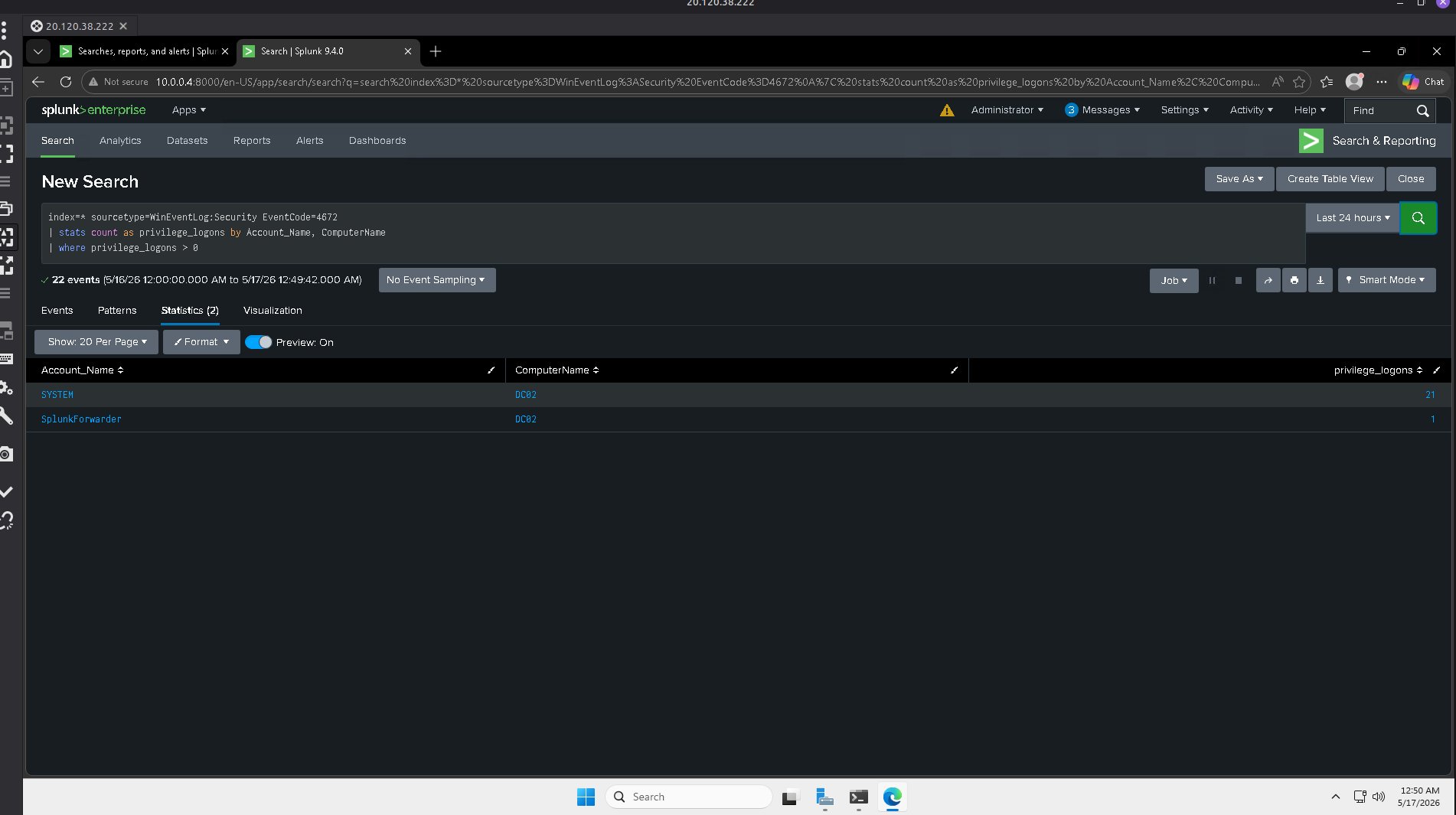Click the Search & Reporting app icon

[x=1311, y=141]
